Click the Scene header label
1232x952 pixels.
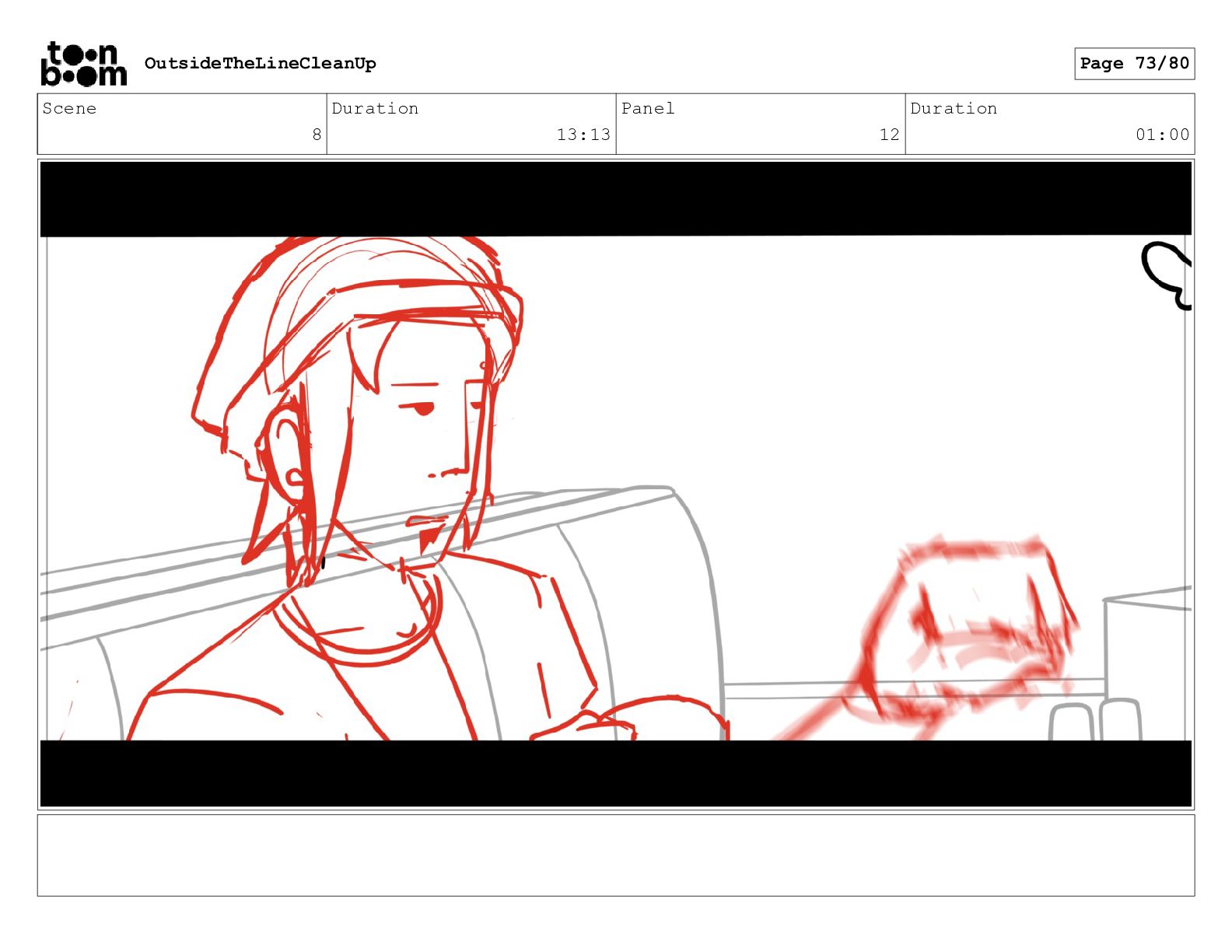69,108
